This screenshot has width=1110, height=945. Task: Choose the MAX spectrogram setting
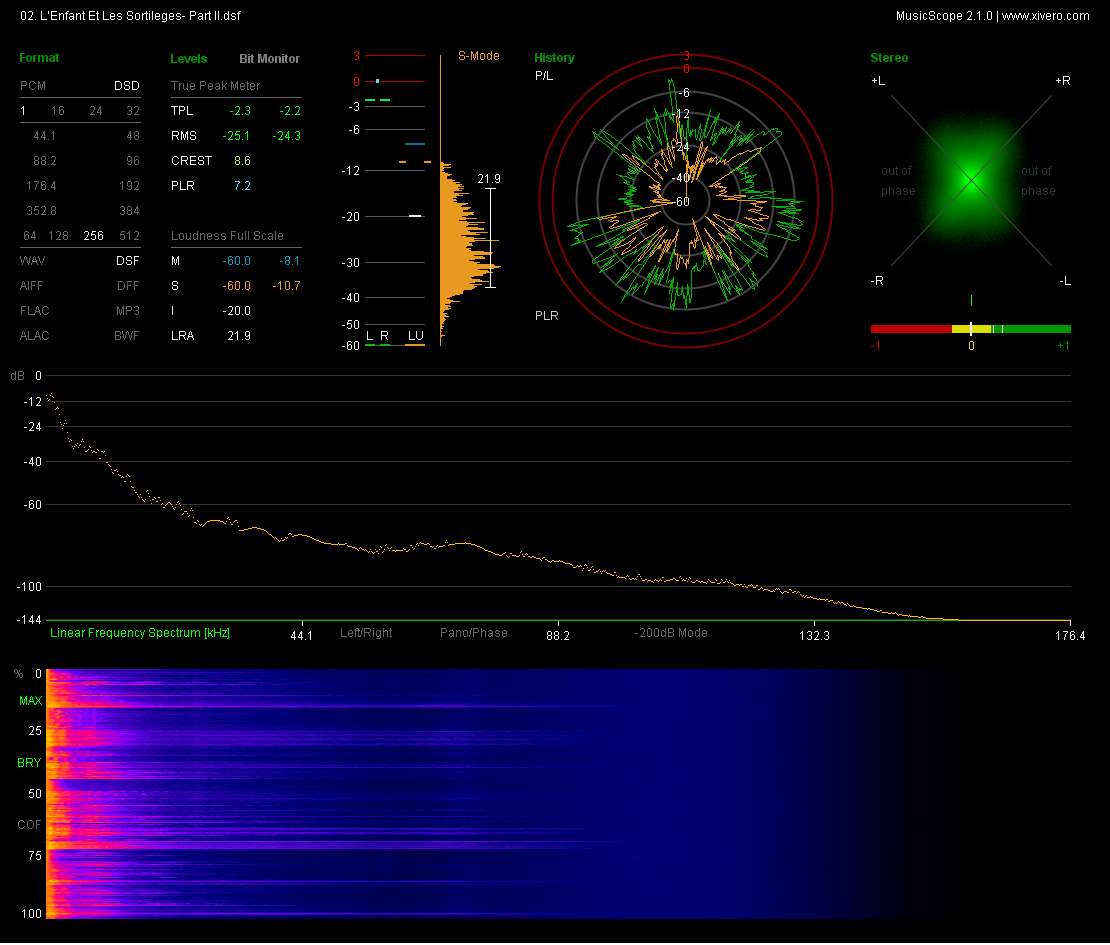[30, 702]
